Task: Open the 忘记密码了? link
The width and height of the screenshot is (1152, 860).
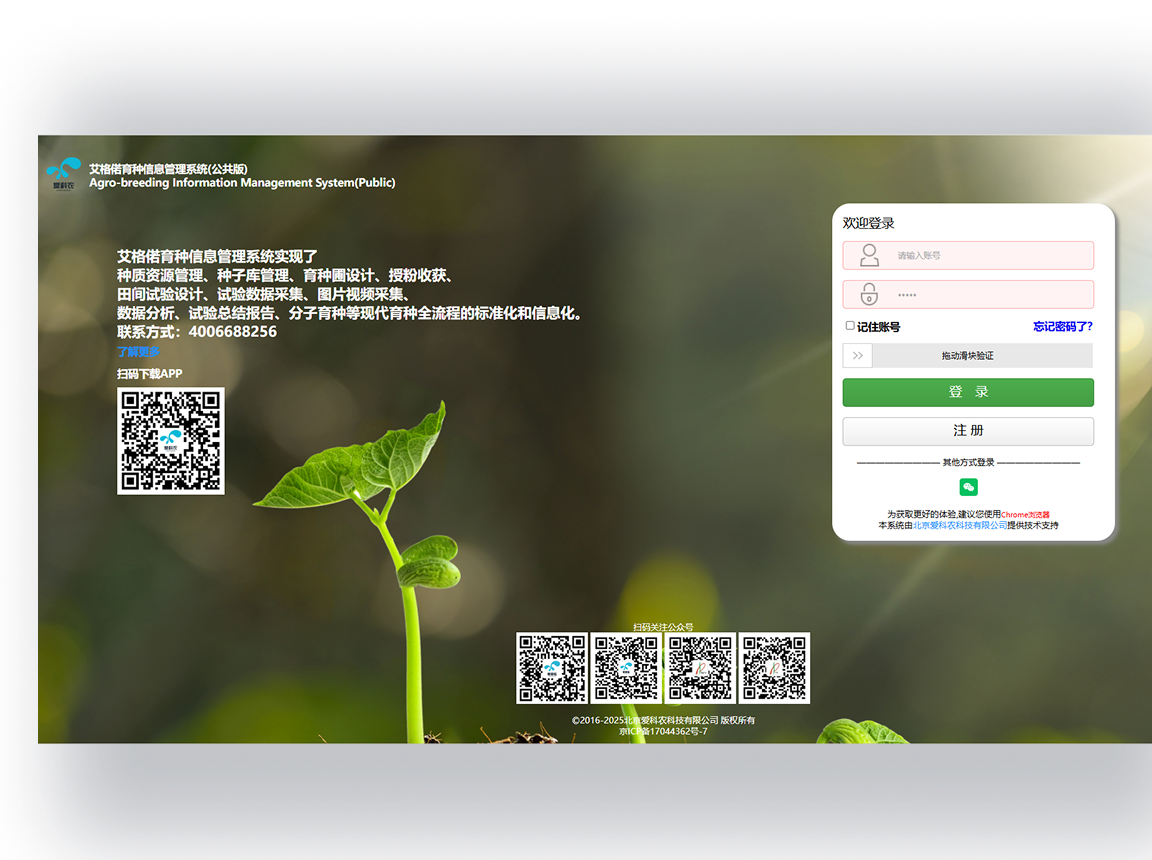Action: point(1062,326)
